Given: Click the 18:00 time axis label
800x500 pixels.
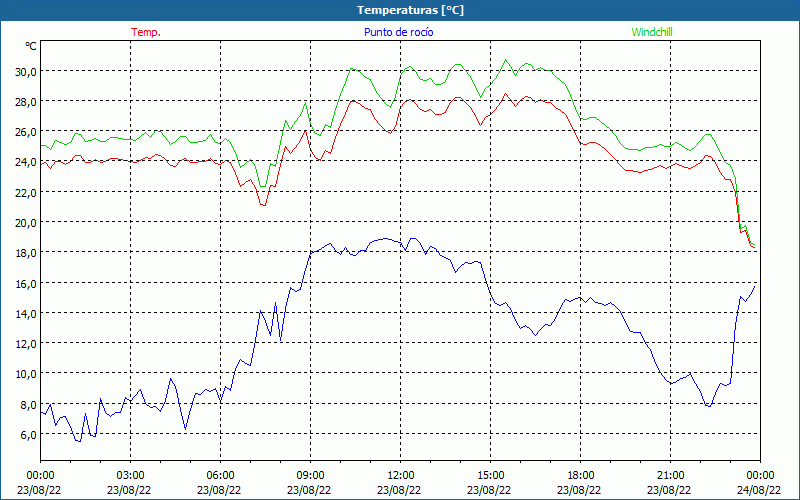Looking at the screenshot, I should [581, 476].
